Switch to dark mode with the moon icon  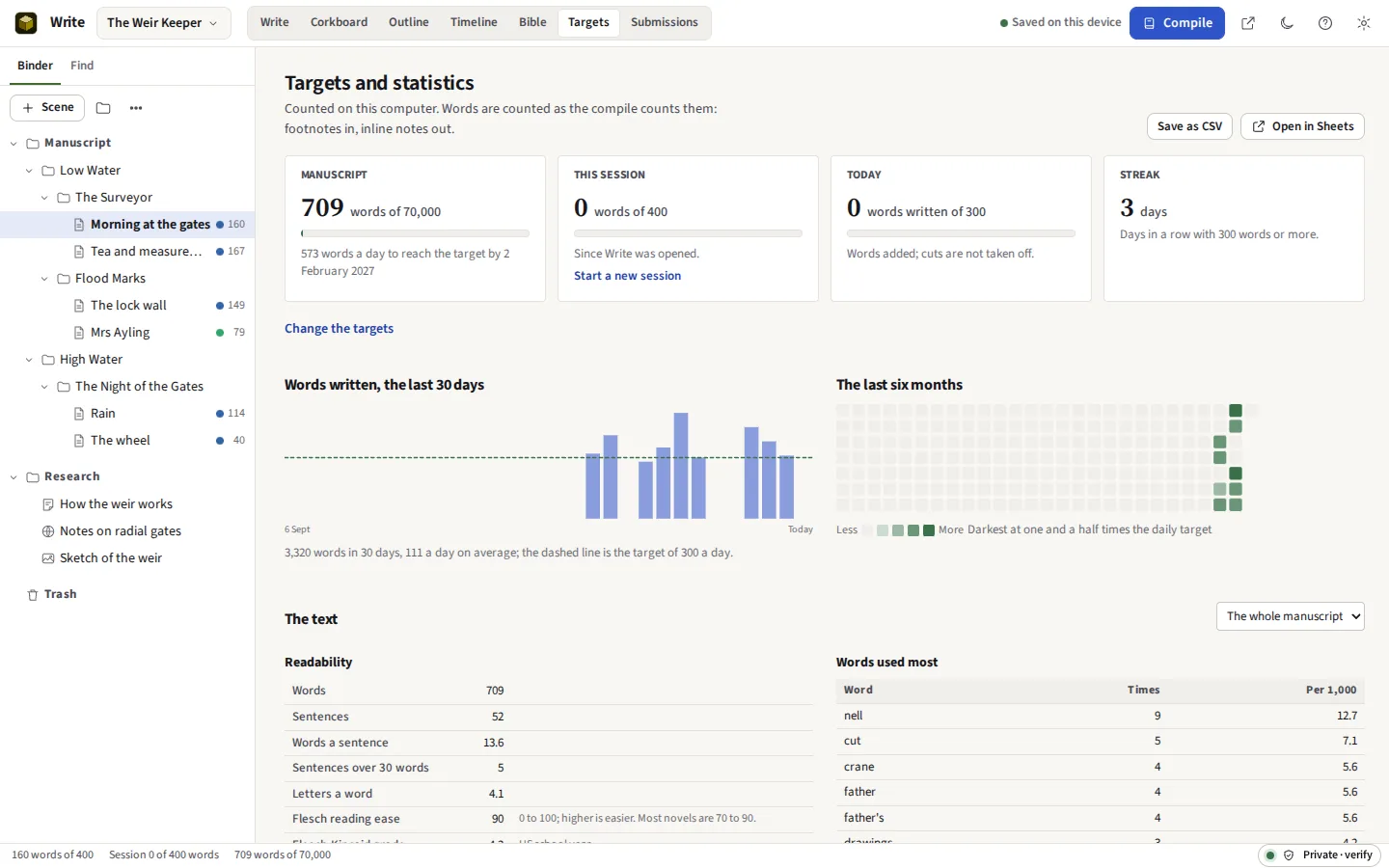coord(1287,23)
